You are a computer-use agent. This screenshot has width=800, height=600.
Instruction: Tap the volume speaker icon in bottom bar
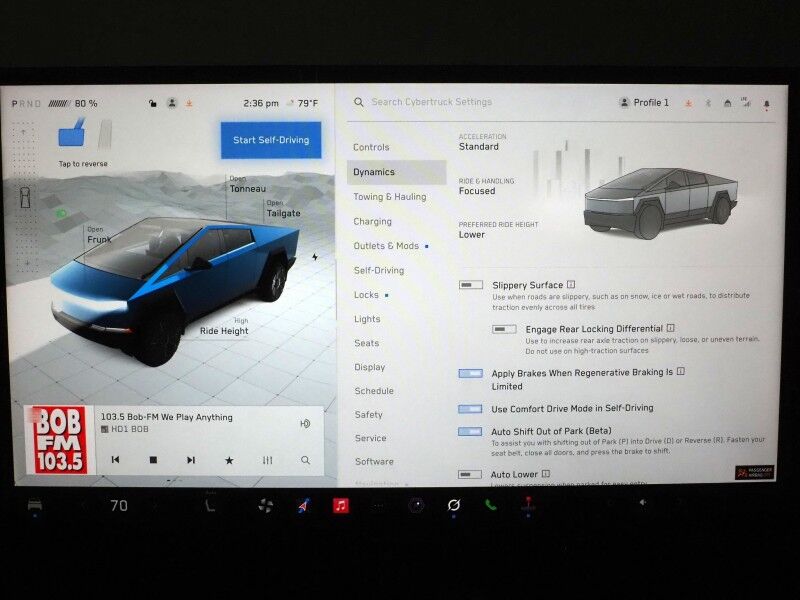pos(642,503)
